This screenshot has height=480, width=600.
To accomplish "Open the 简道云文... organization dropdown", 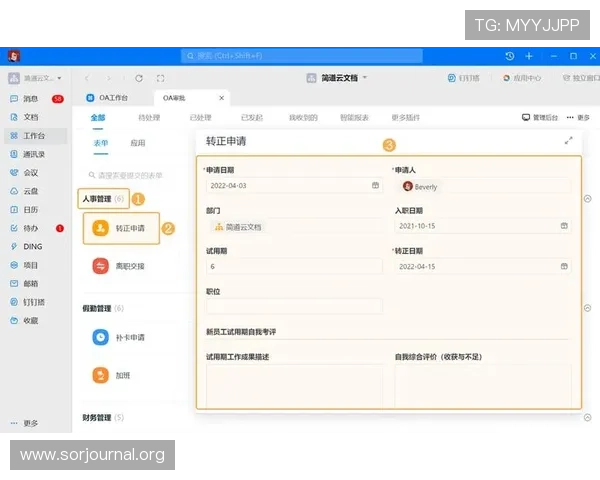I will coord(35,78).
